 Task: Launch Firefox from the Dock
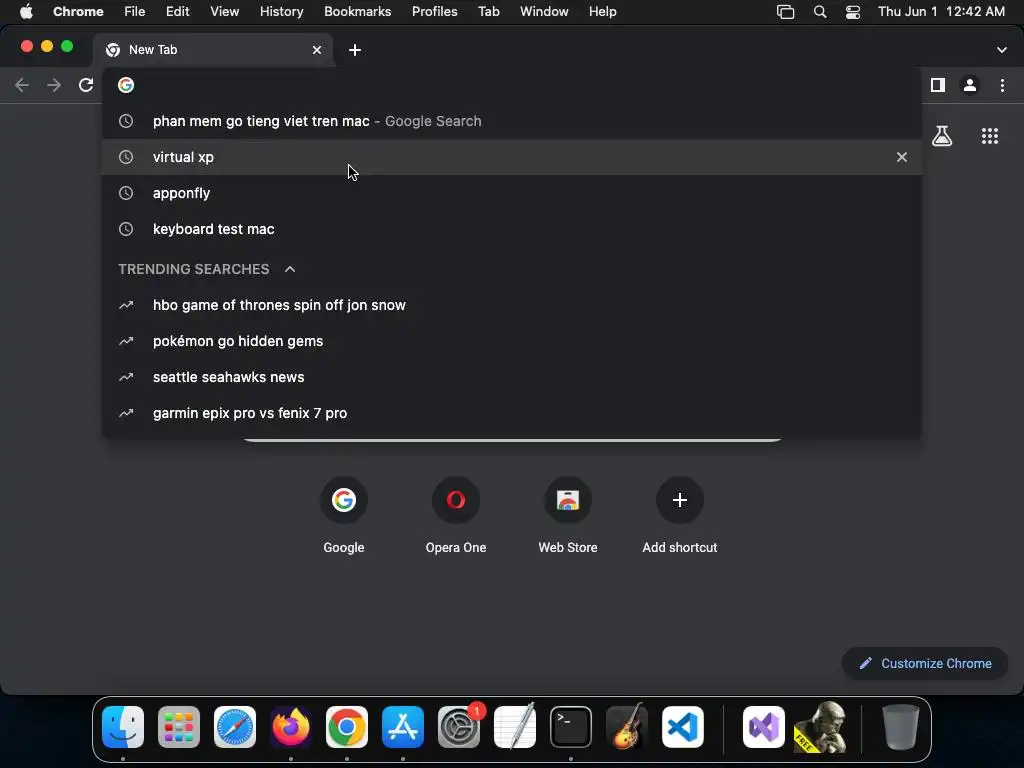(x=291, y=727)
